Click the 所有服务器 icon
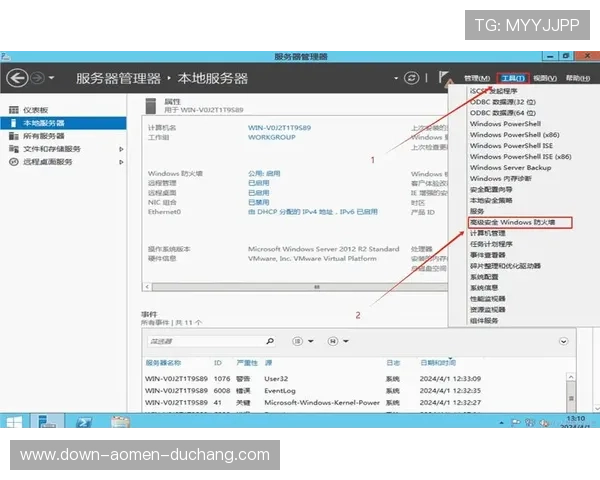The image size is (600, 480). coord(14,136)
